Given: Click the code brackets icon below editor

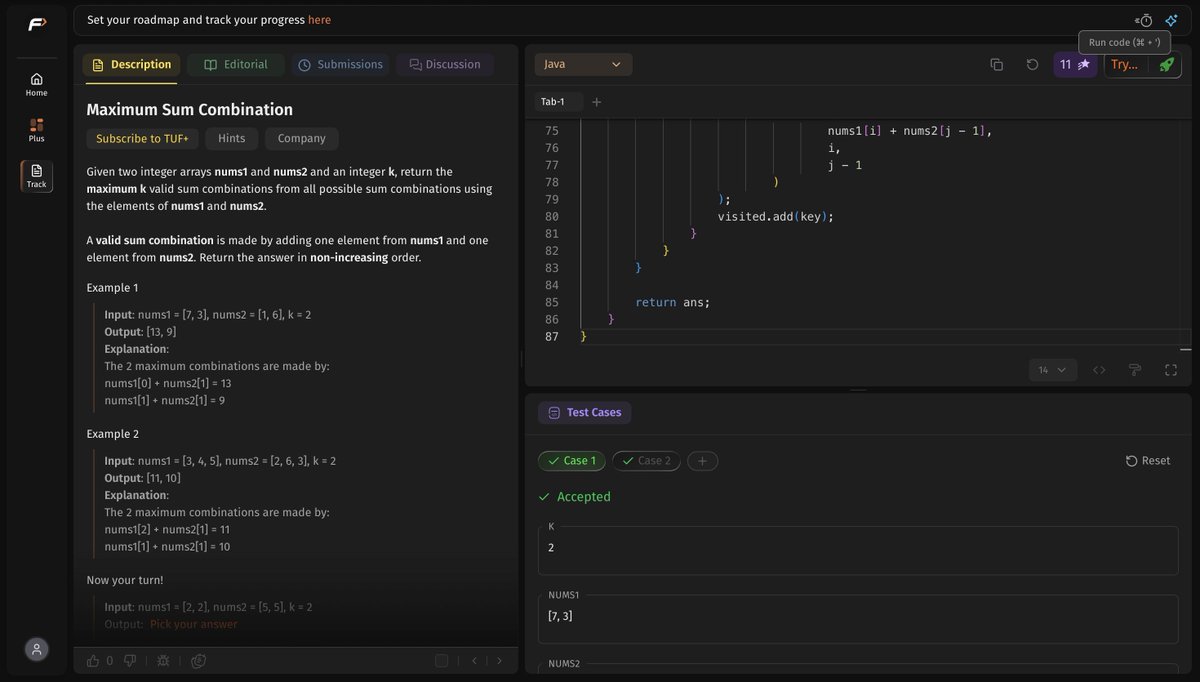Looking at the screenshot, I should click(1099, 370).
